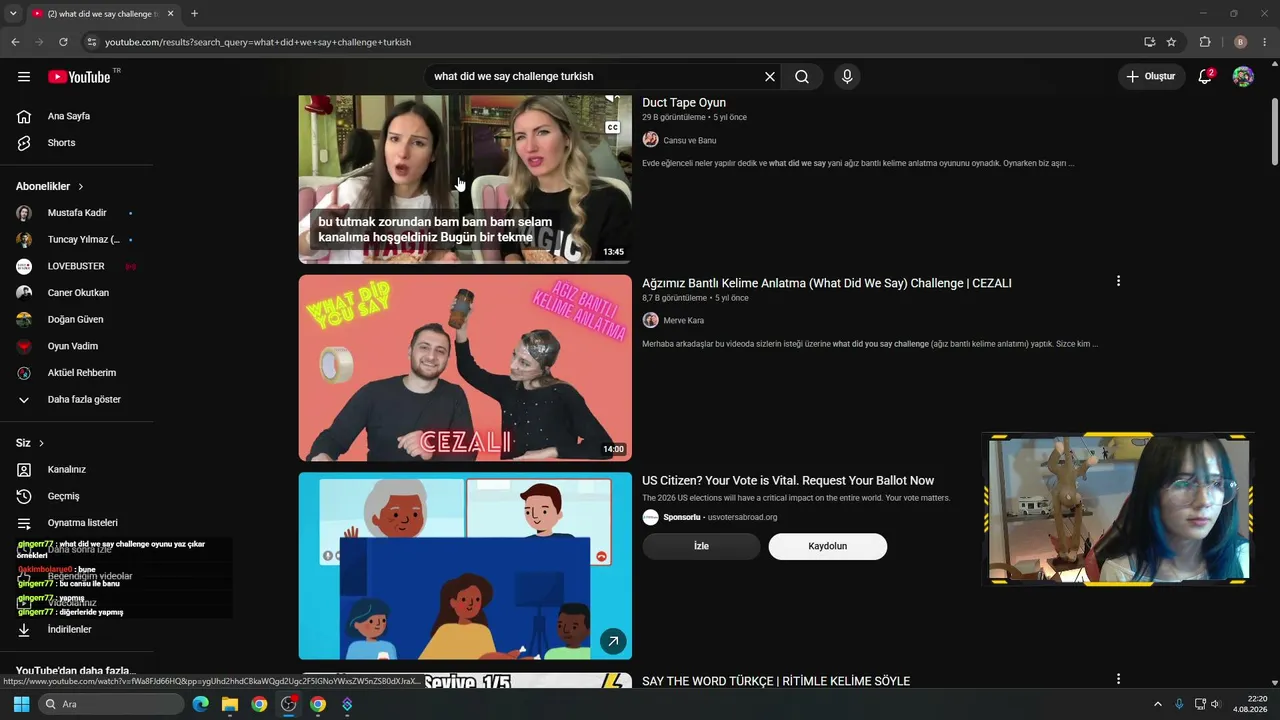1280x720 pixels.
Task: Click the install app icon in address bar
Action: pyautogui.click(x=1150, y=42)
